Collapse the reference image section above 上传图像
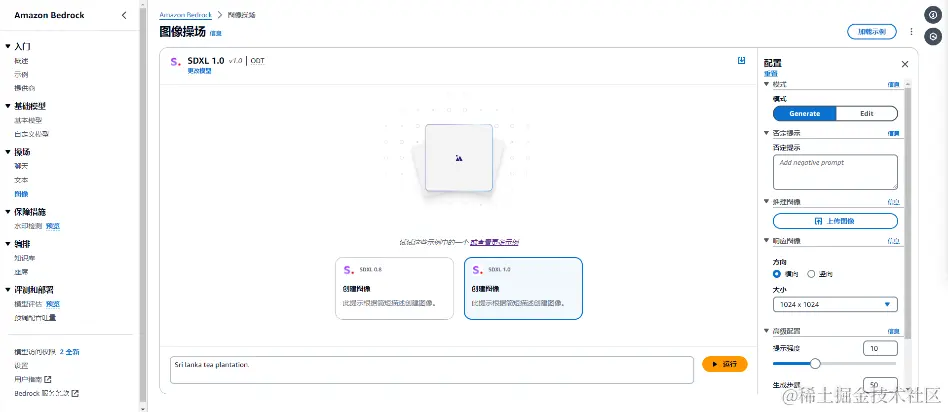Image resolution: width=948 pixels, height=412 pixels. pyautogui.click(x=767, y=201)
